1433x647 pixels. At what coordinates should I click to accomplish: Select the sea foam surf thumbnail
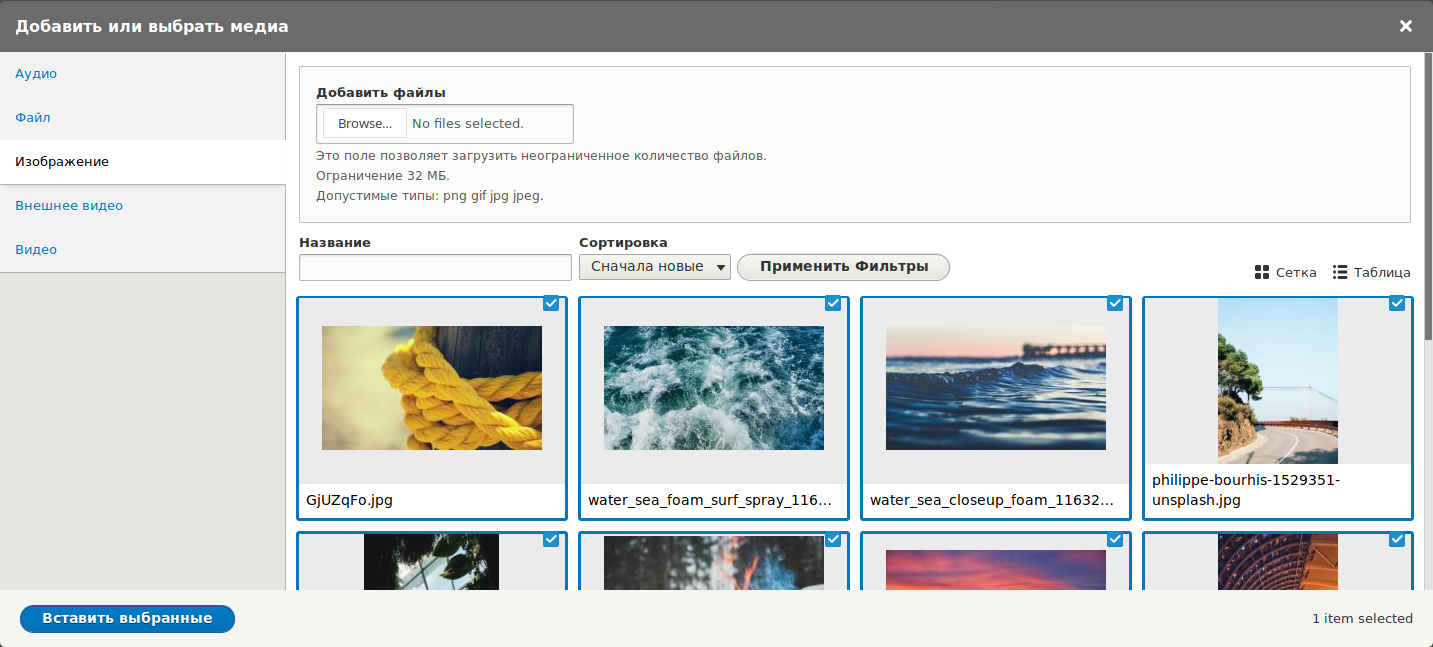pos(714,388)
